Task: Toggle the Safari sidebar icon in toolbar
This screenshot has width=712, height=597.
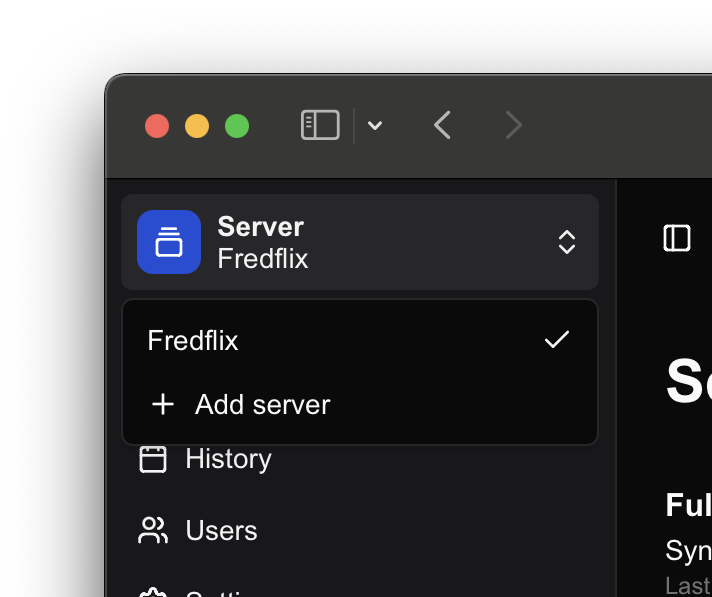Action: click(320, 125)
